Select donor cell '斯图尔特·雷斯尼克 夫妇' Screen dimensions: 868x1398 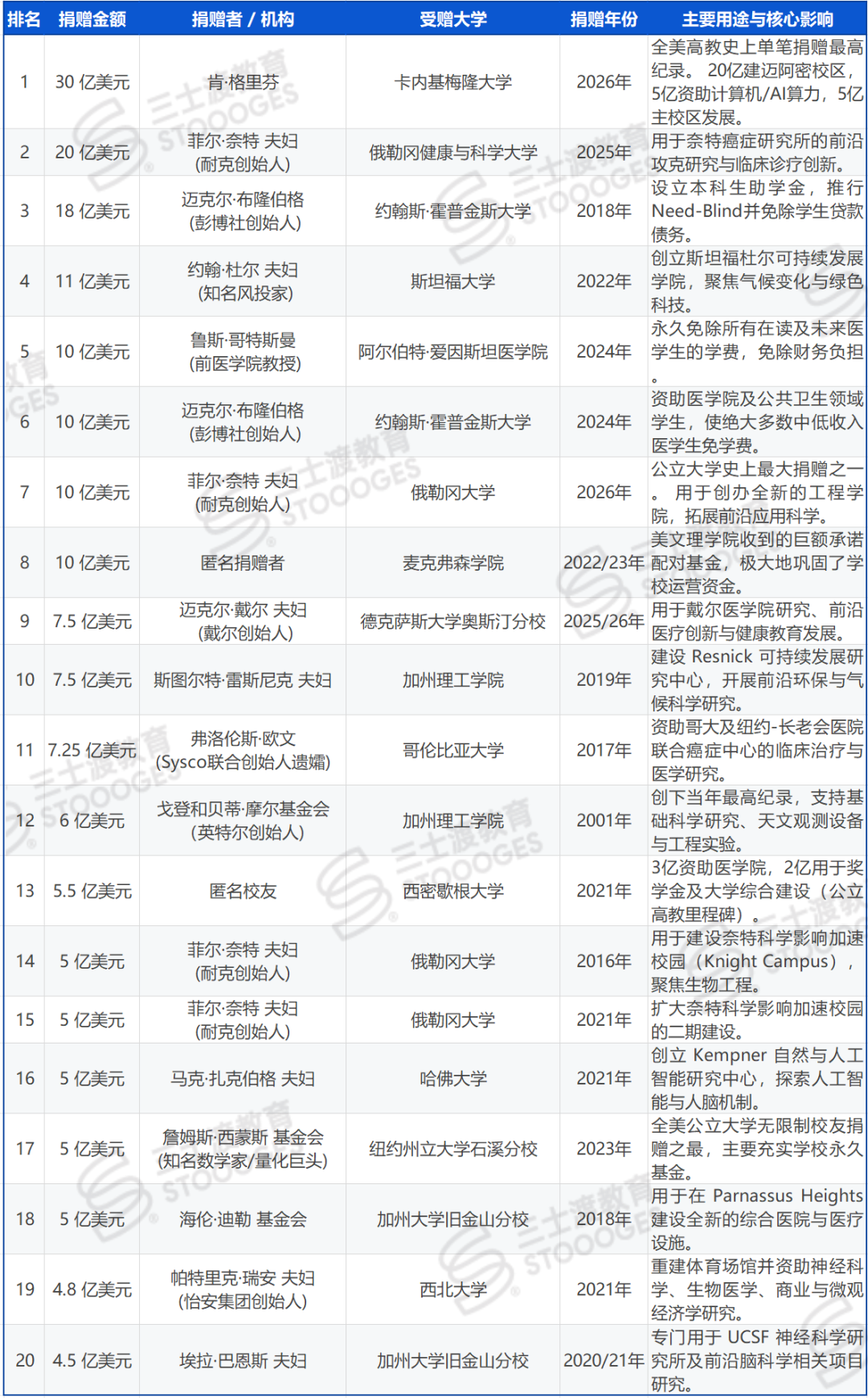(x=243, y=680)
